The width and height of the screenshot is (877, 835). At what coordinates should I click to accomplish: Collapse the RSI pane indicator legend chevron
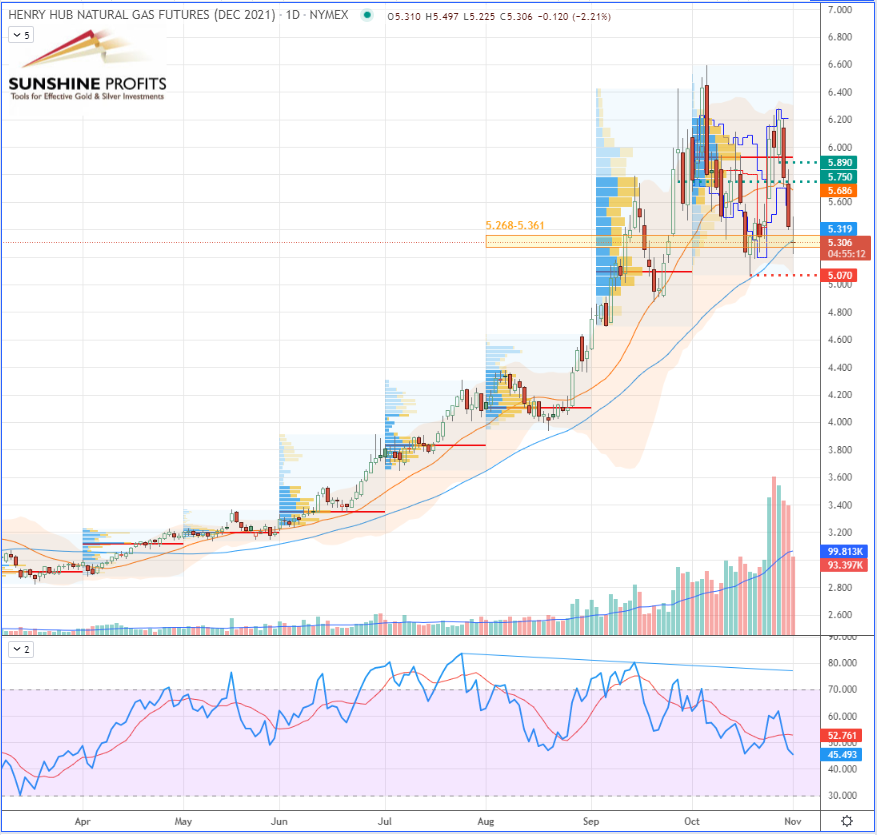point(21,649)
